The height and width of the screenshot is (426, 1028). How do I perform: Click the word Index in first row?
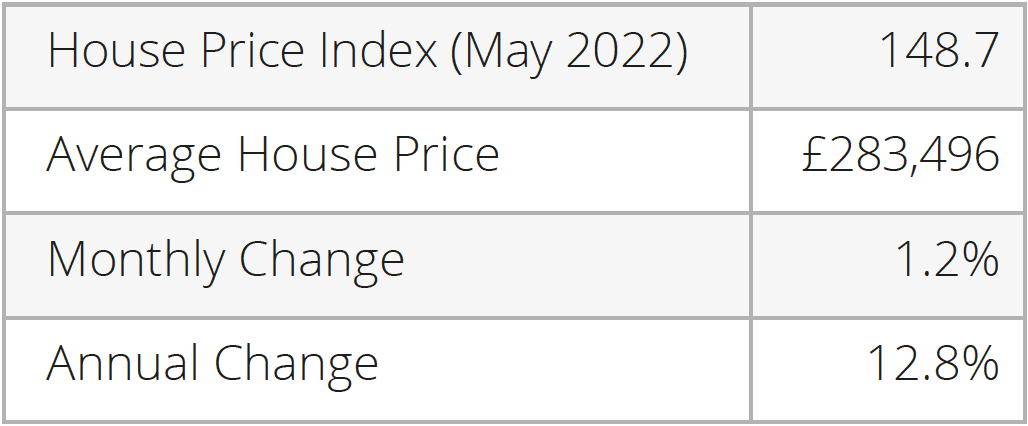click(378, 50)
